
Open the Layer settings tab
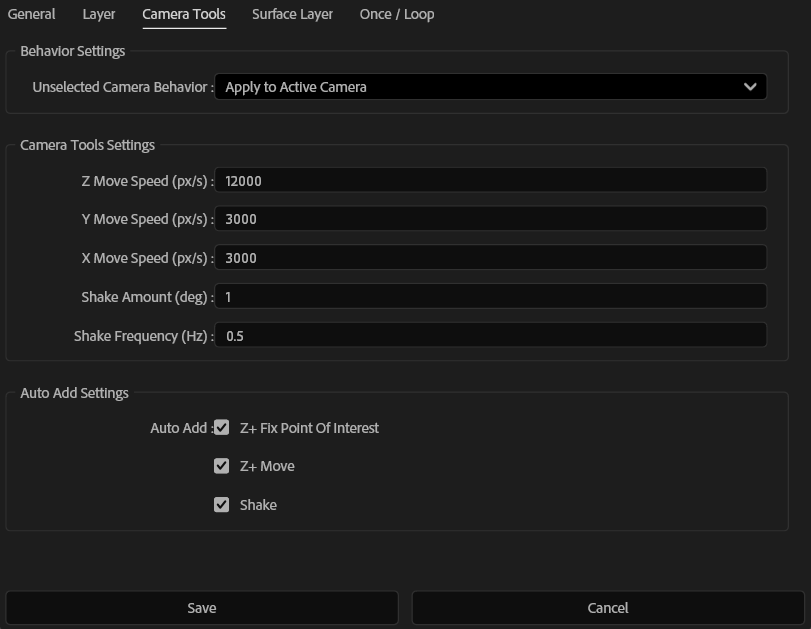coord(98,14)
